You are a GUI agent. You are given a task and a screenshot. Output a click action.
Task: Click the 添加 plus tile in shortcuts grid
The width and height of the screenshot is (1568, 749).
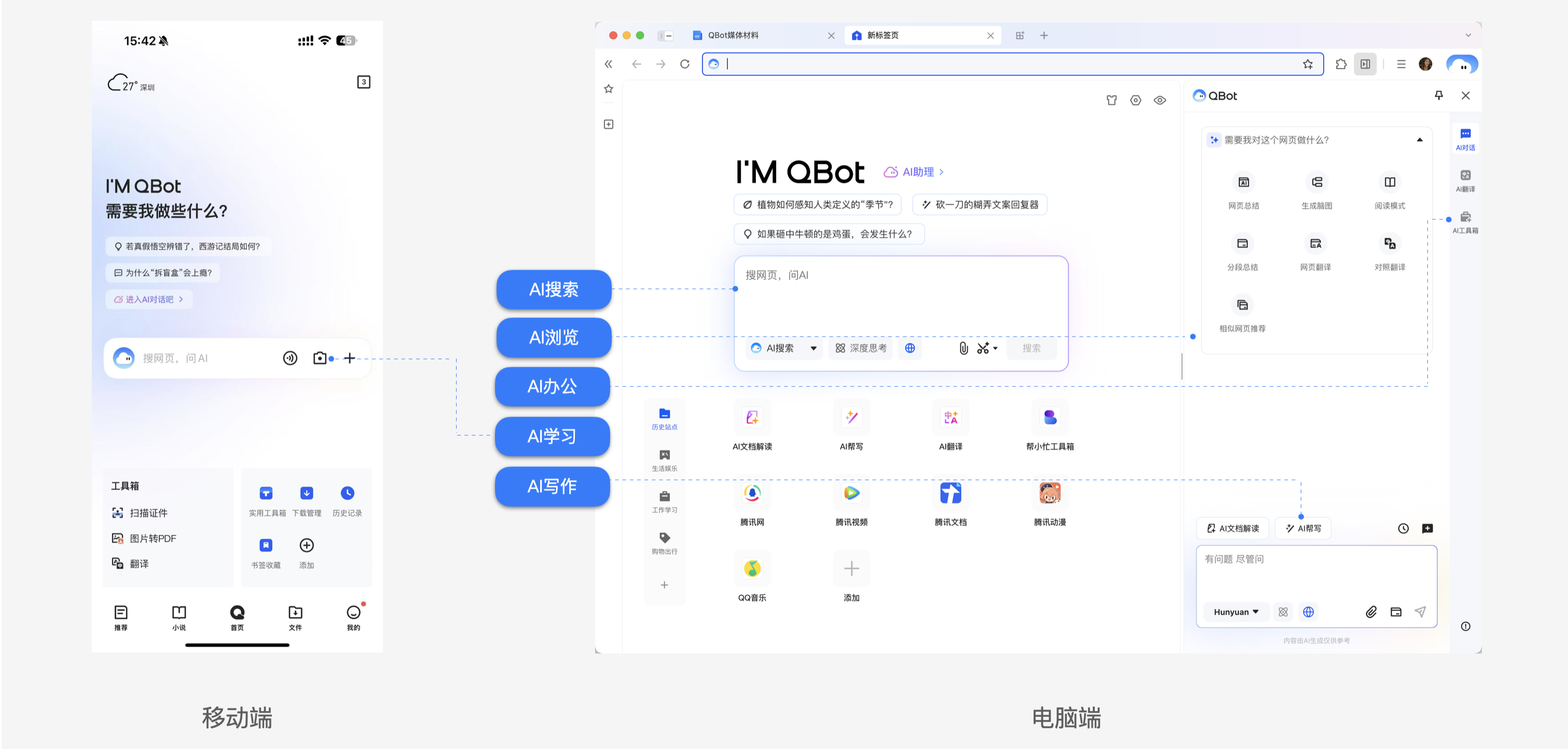point(851,569)
